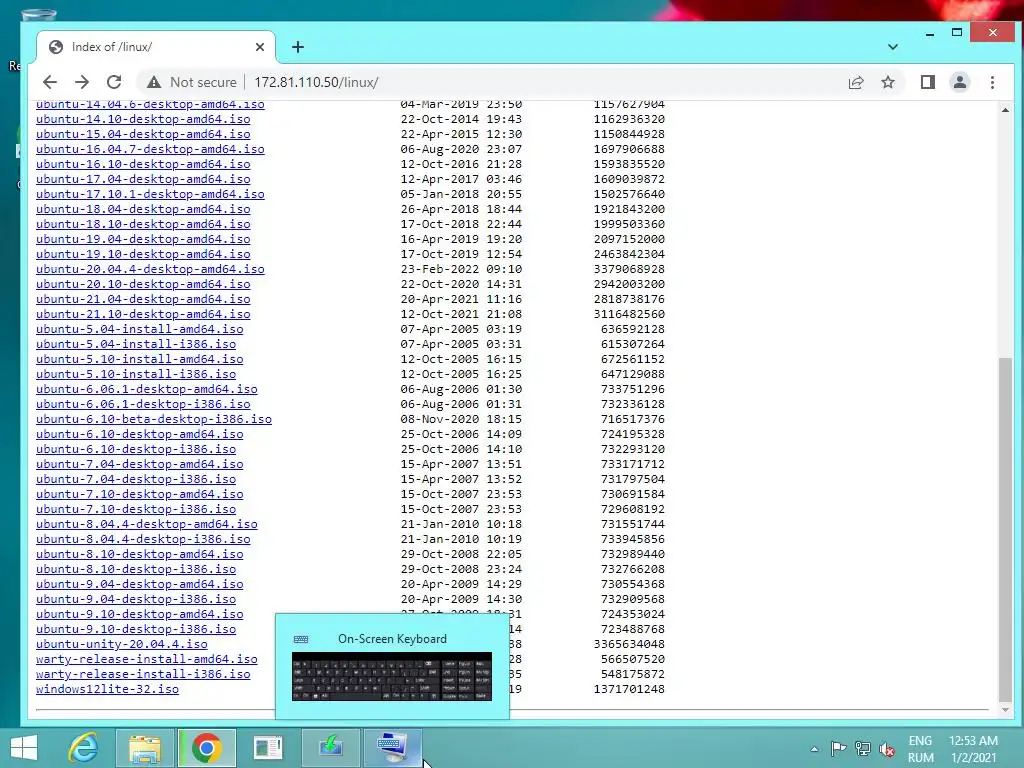Open ubuntu-5.04-install-i386.iso link
This screenshot has width=1024, height=768.
tap(136, 345)
